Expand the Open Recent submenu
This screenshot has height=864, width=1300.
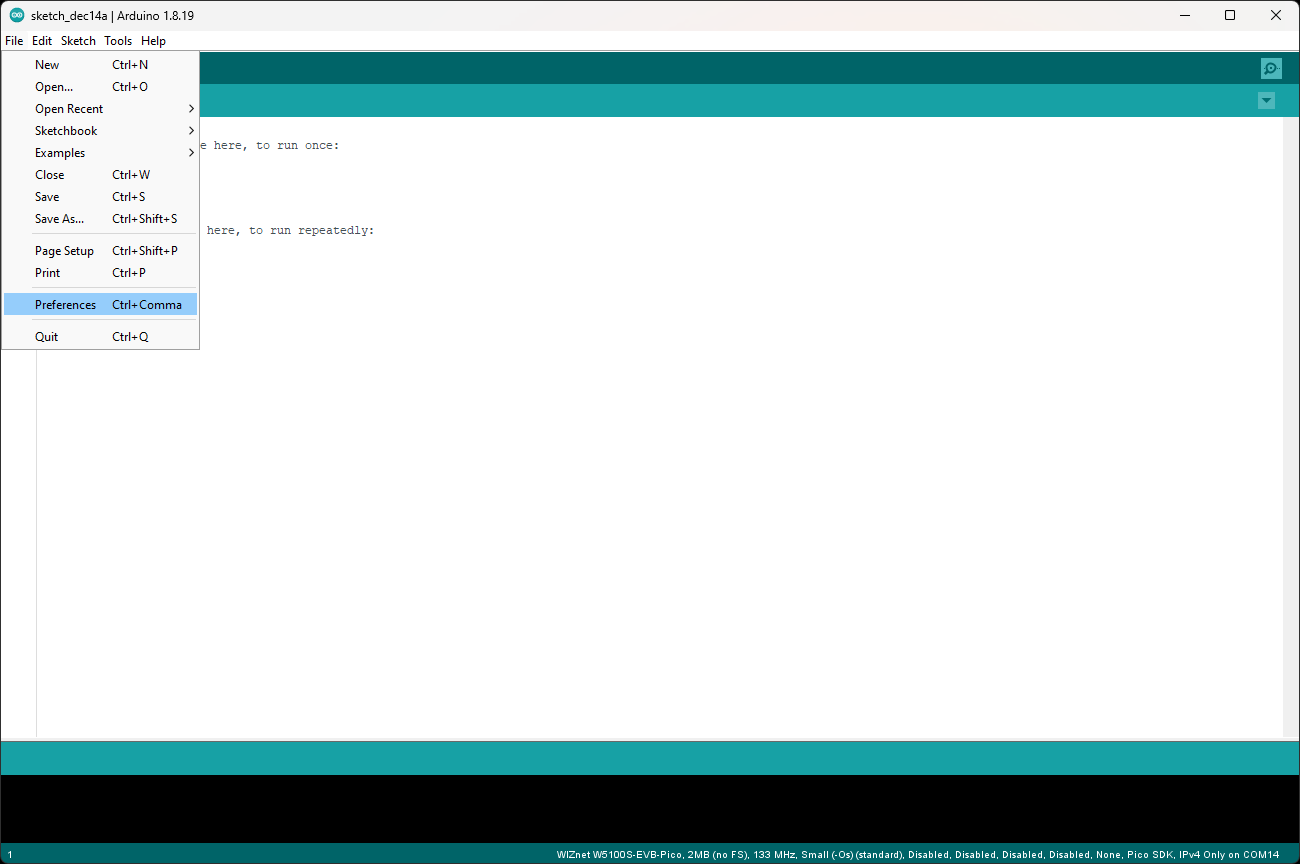click(100, 109)
